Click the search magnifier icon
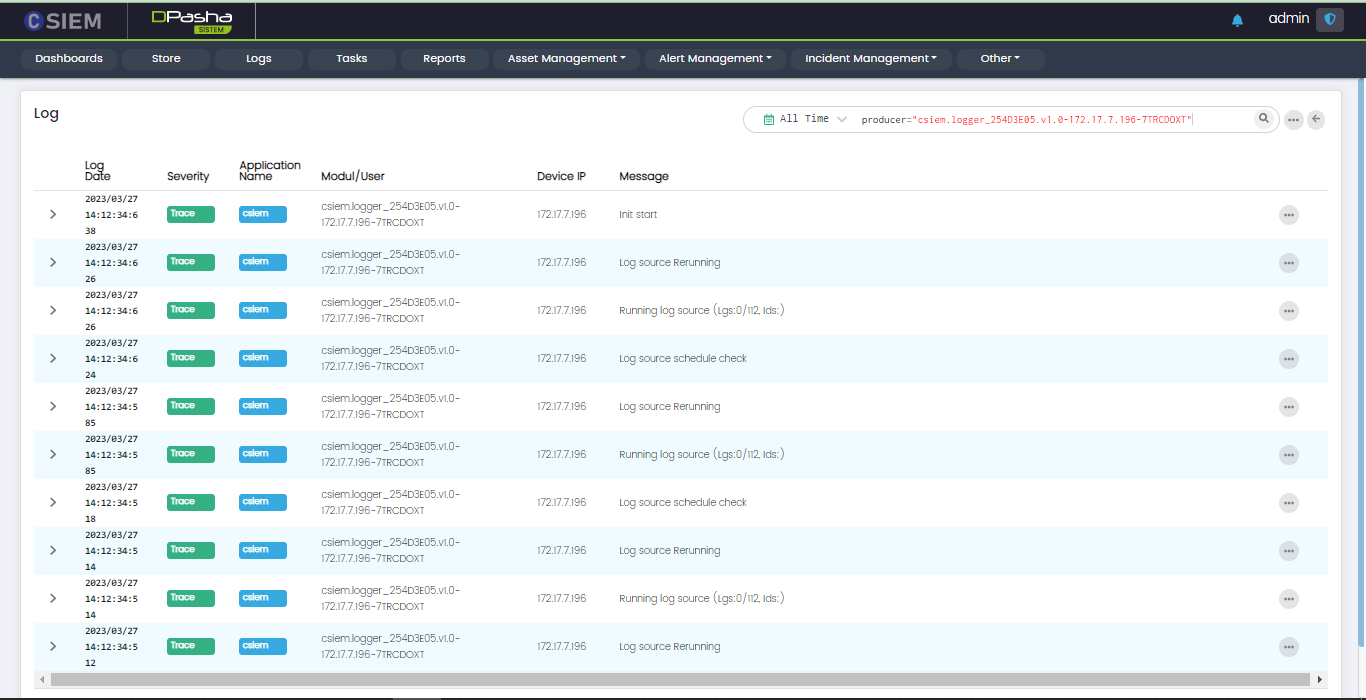 (x=1264, y=119)
